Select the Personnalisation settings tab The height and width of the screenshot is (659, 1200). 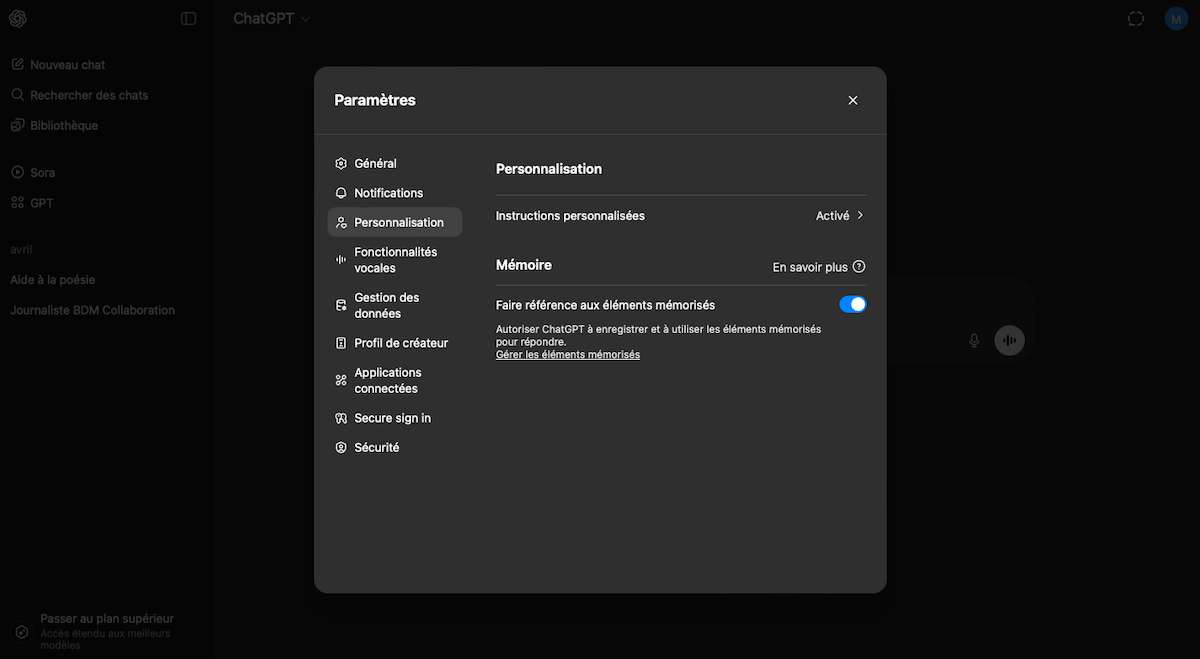click(394, 222)
